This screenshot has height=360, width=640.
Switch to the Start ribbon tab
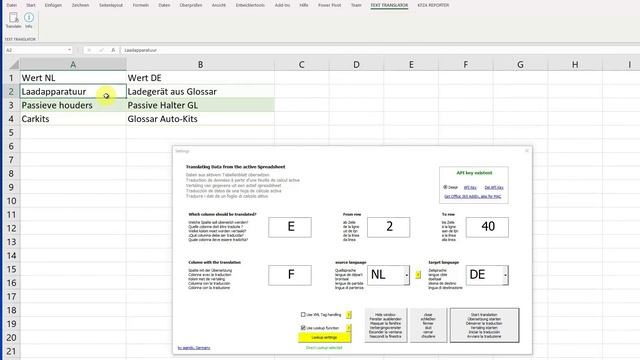point(31,5)
